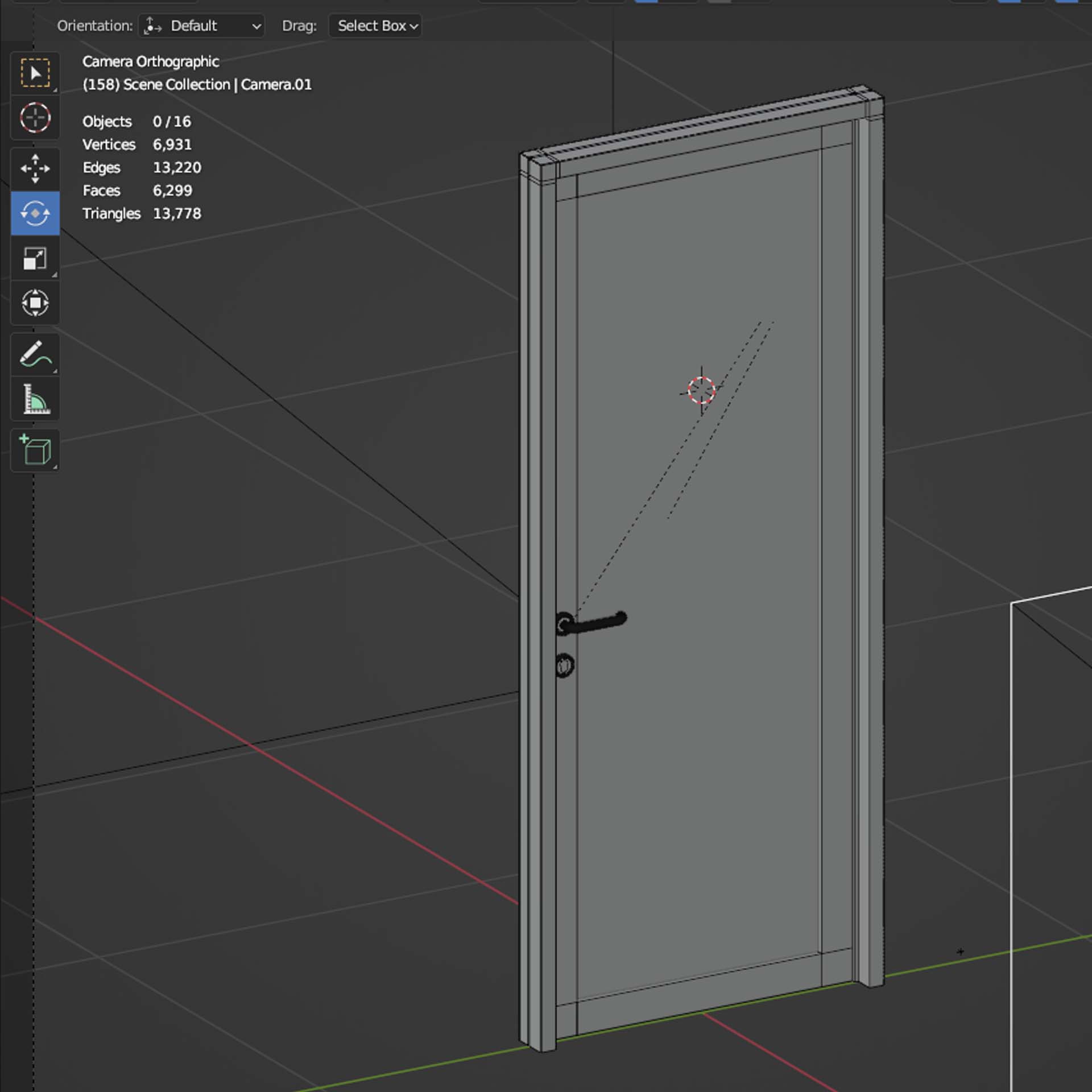Open the Drag Select Box dropdown

pyautogui.click(x=375, y=26)
